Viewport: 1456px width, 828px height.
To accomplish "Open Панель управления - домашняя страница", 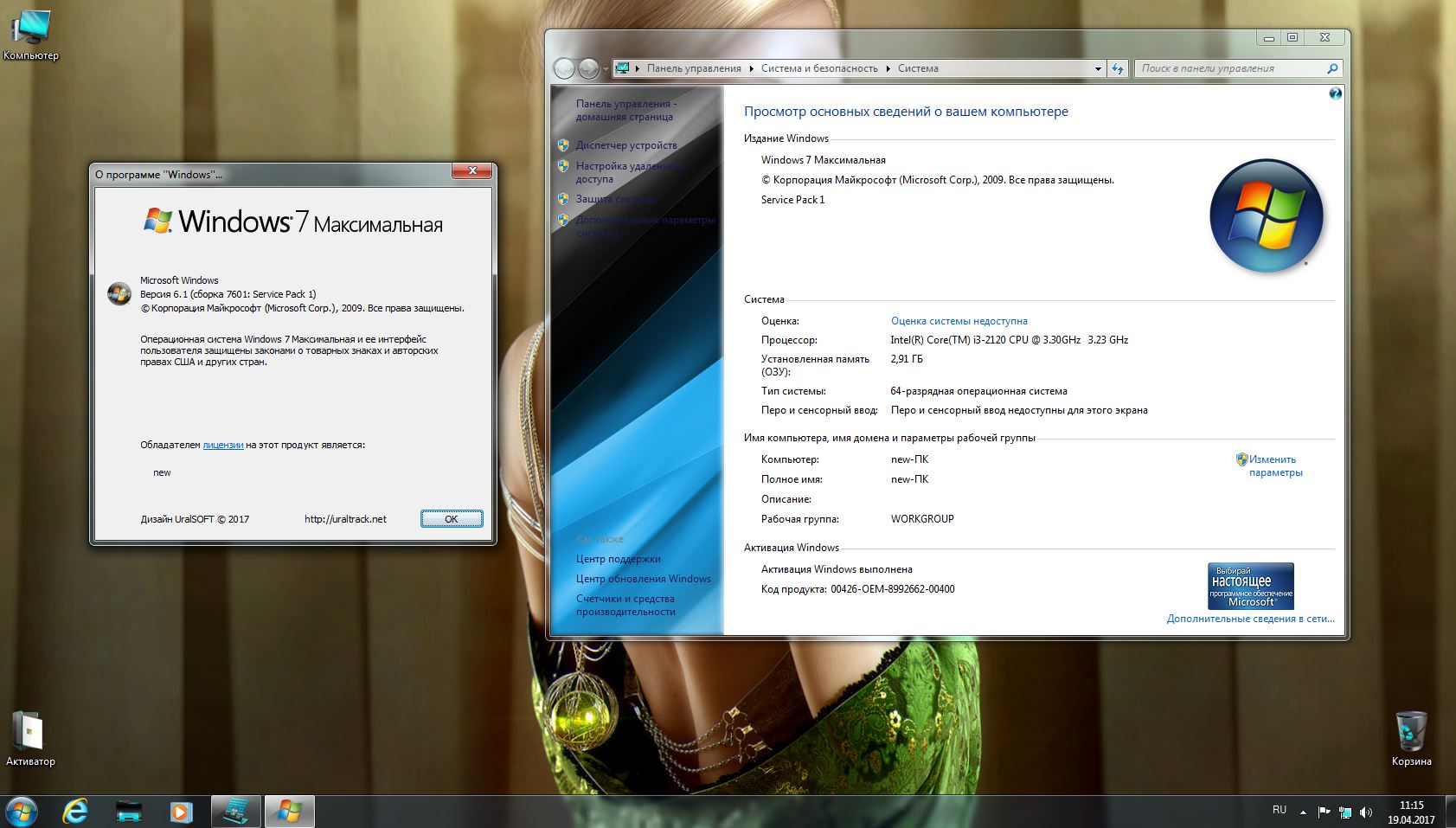I will click(626, 110).
